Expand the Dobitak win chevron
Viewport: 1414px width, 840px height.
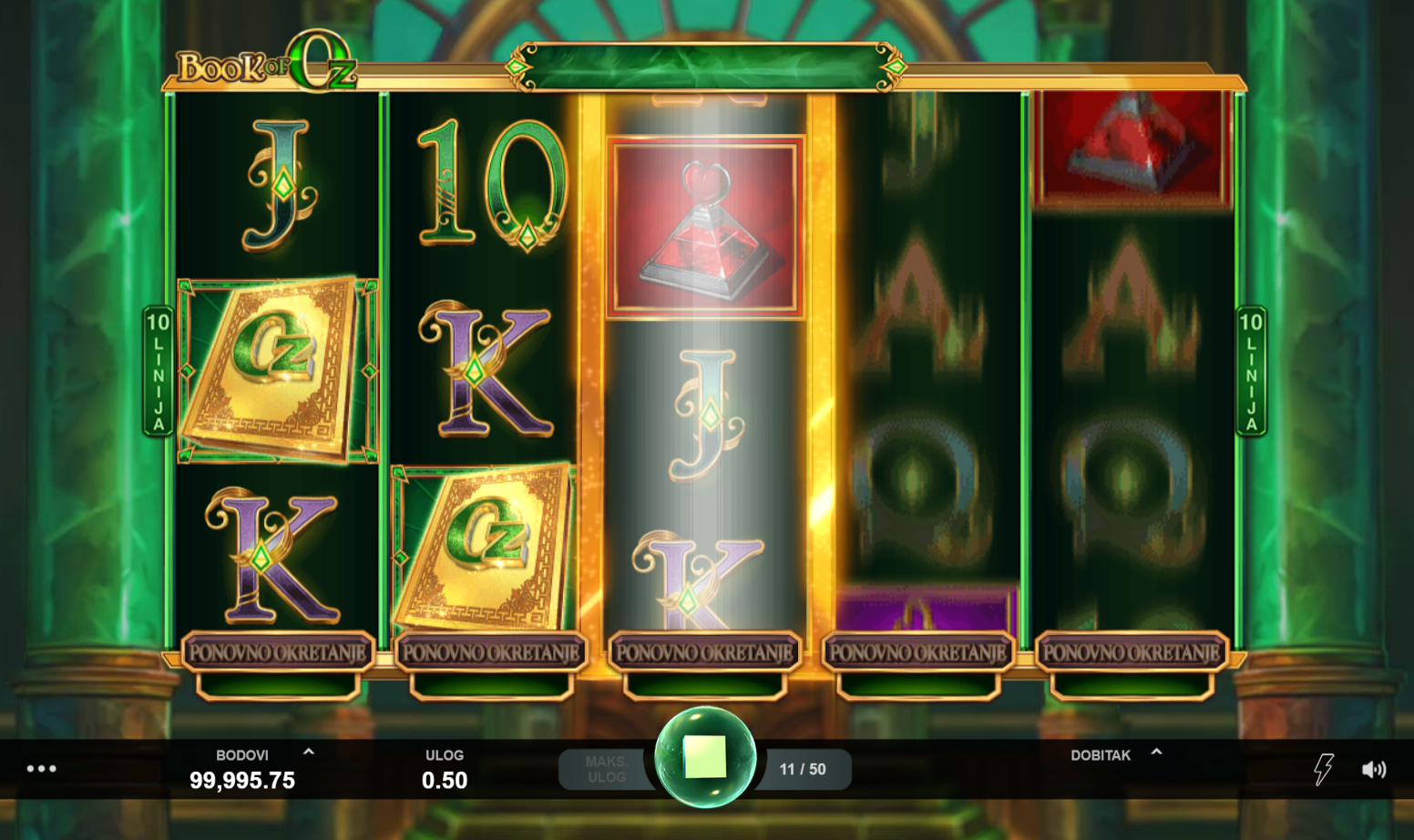click(x=1156, y=753)
